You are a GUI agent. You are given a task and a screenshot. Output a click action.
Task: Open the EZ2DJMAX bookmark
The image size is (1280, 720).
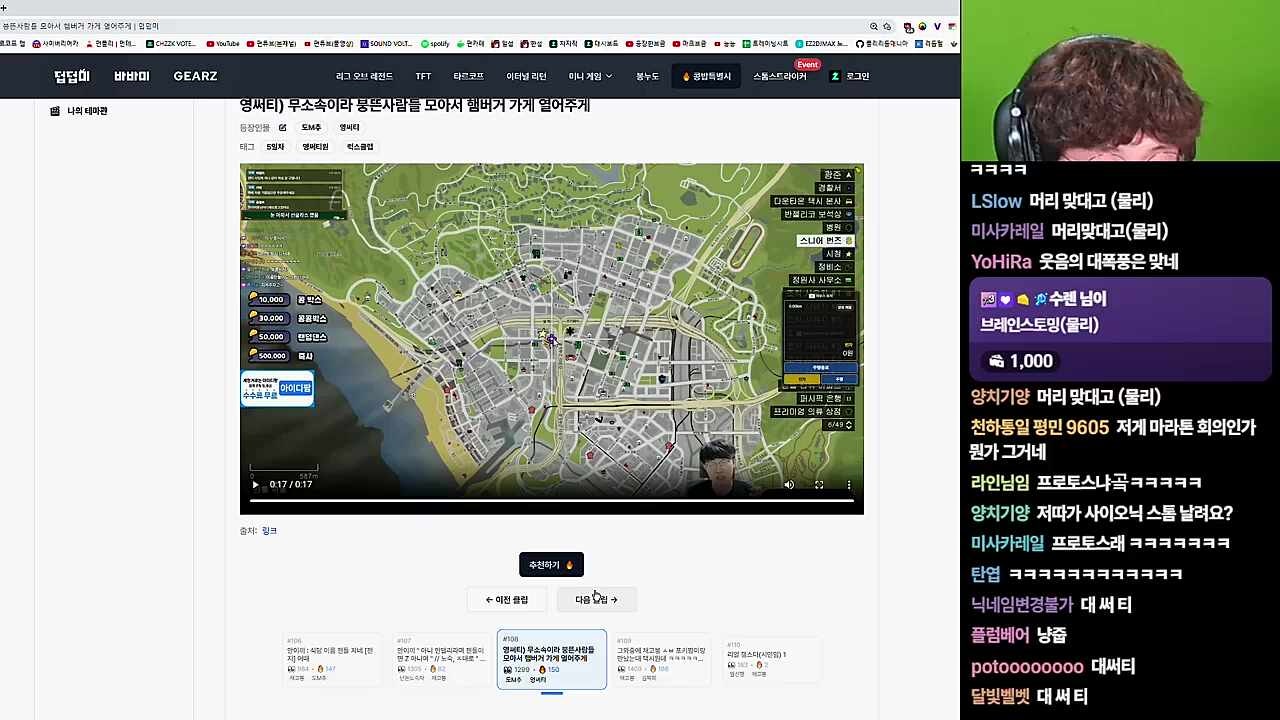click(822, 44)
